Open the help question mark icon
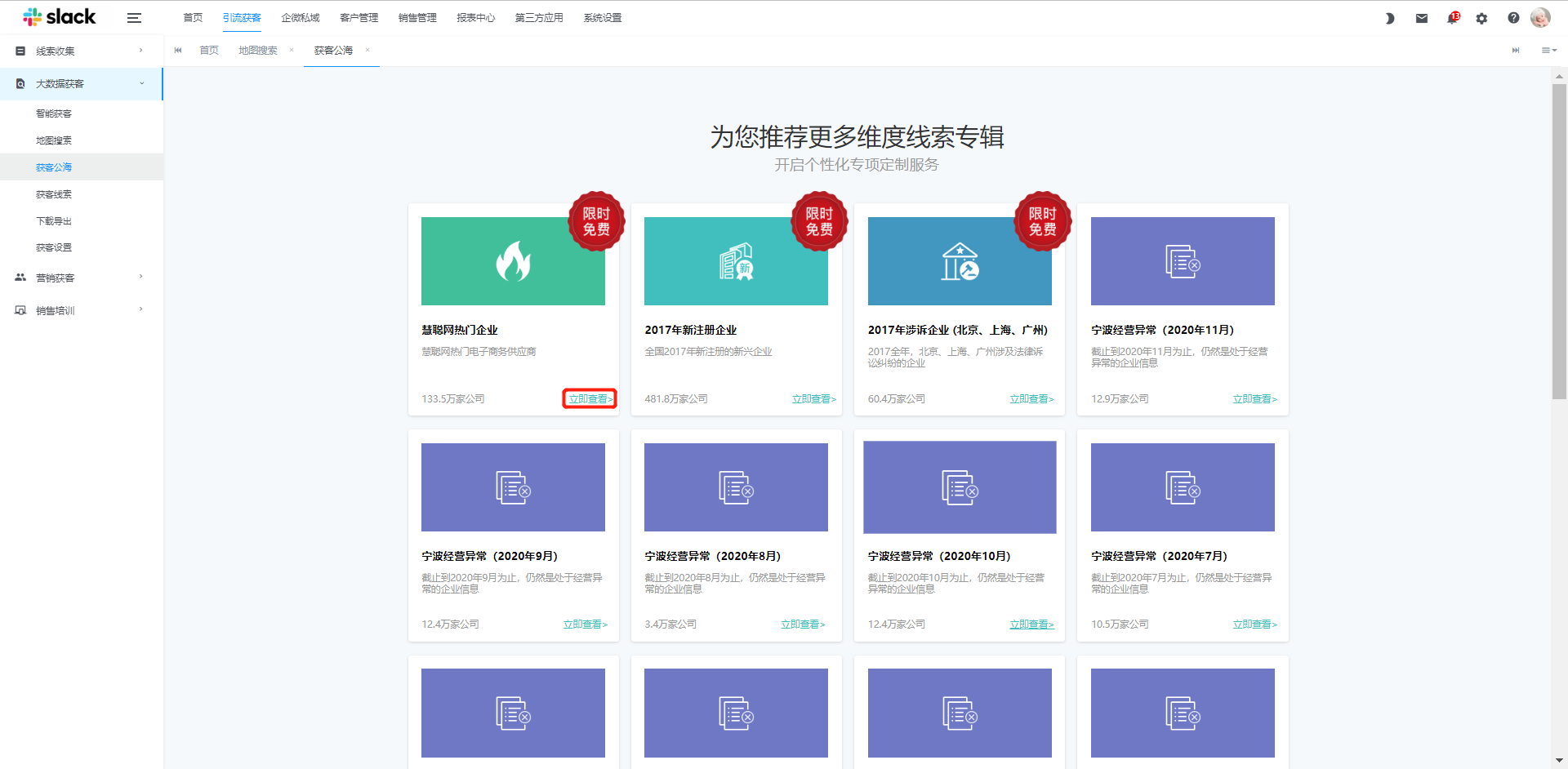The width and height of the screenshot is (1568, 769). coord(1513,18)
